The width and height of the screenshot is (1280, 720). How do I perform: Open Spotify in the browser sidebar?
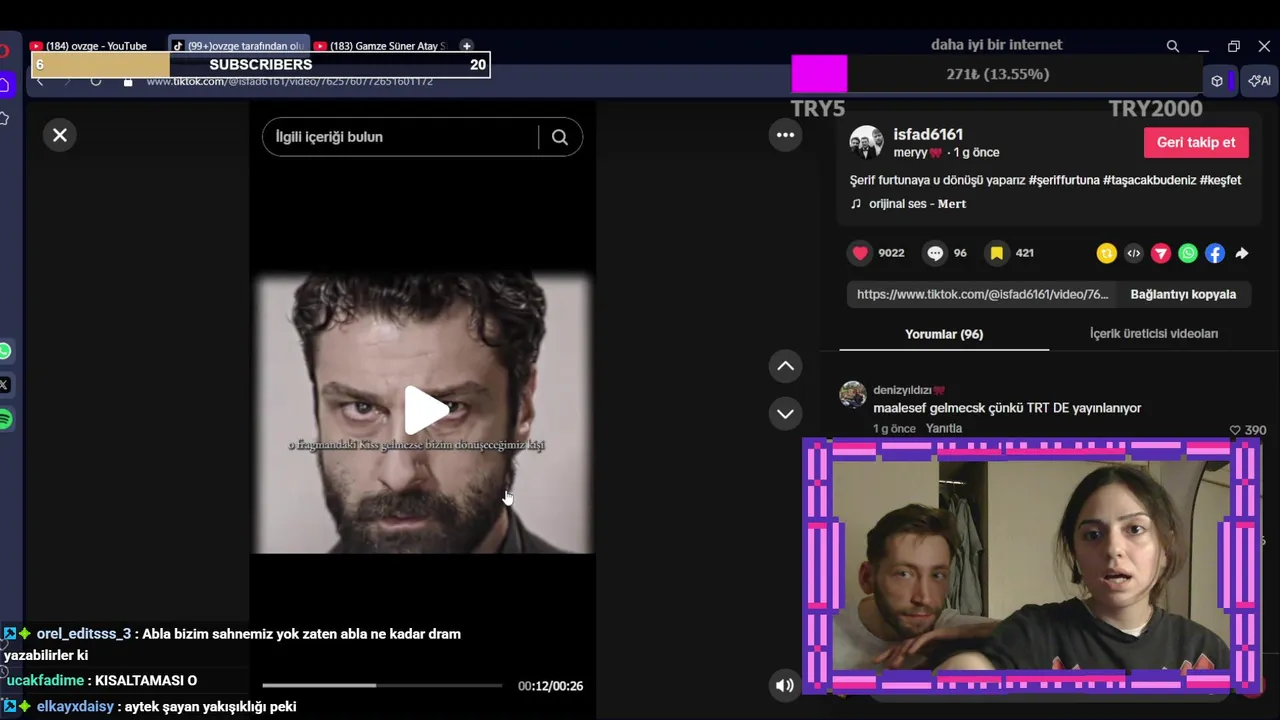5,419
